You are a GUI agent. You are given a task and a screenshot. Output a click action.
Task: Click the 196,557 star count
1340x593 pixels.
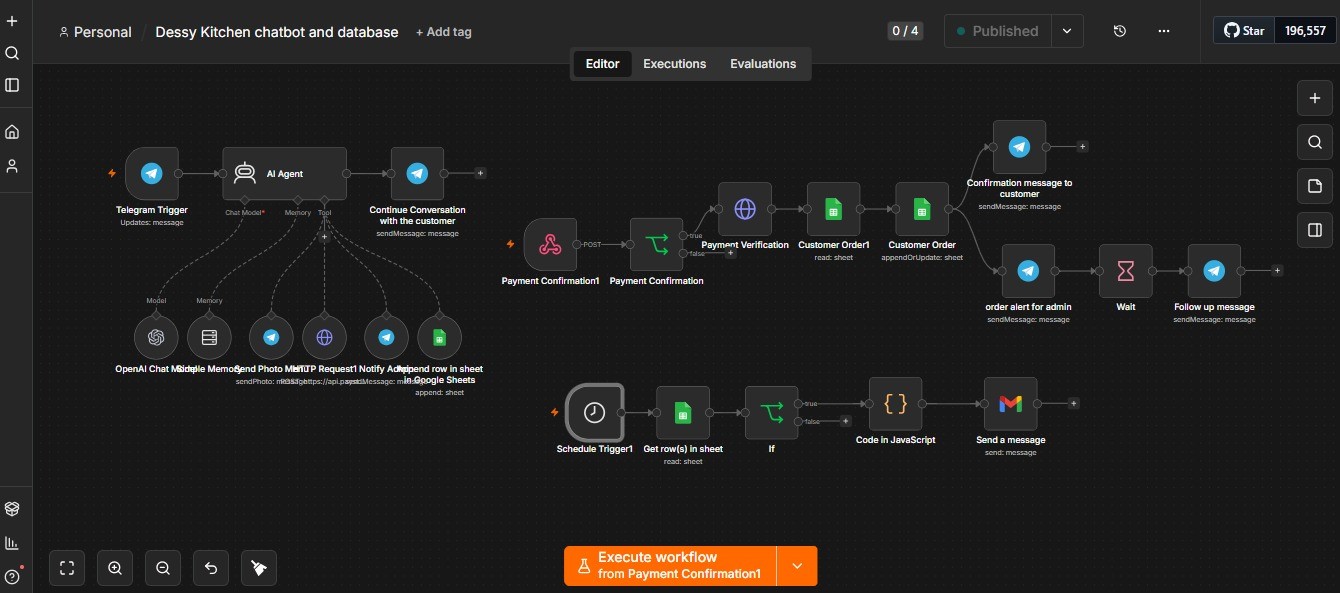[x=1305, y=31]
